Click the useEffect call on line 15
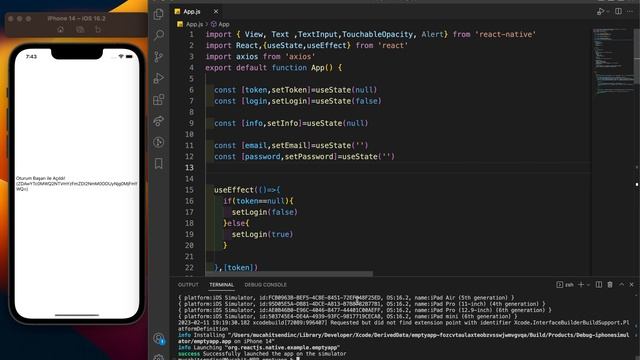 (x=234, y=190)
